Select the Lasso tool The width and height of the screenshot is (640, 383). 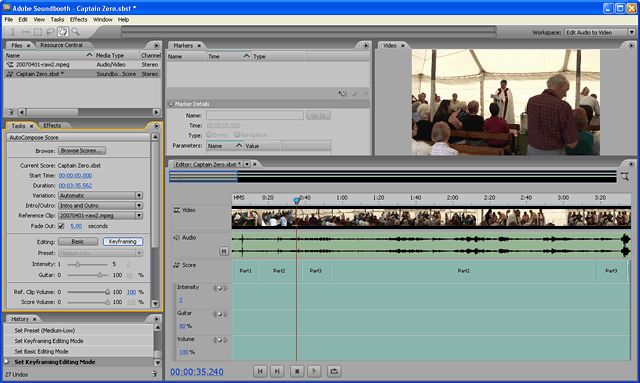50,31
